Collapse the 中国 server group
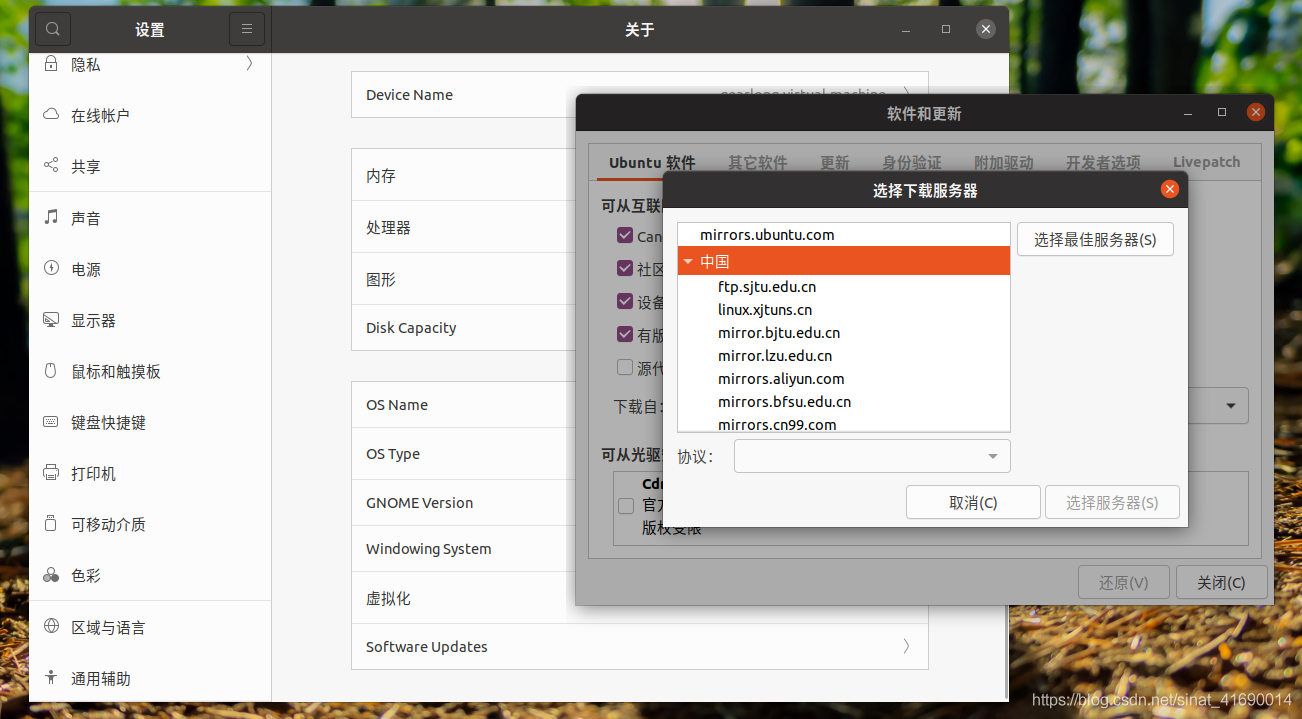The width and height of the screenshot is (1302, 719). tap(689, 262)
